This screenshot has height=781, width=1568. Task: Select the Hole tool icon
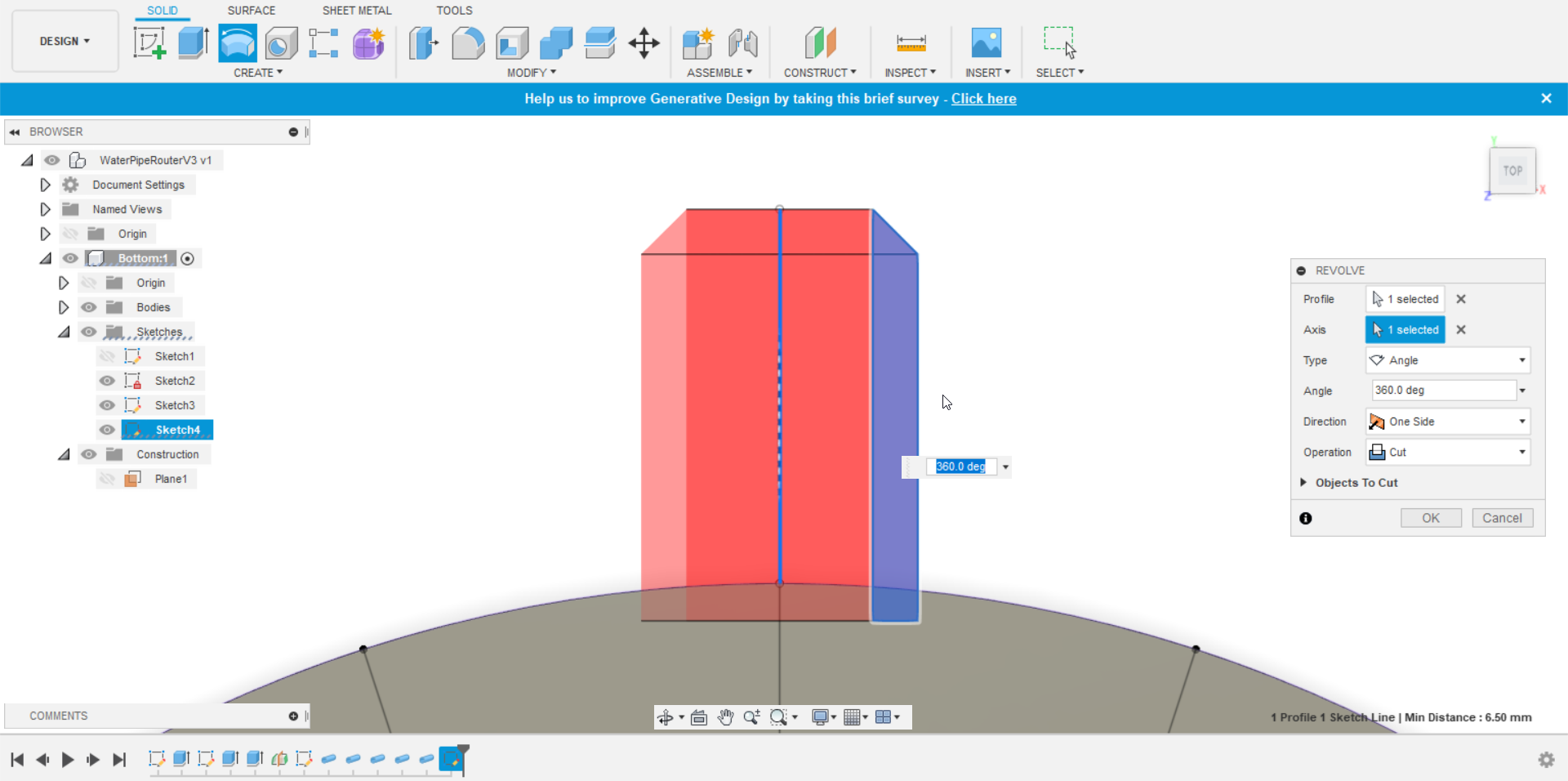[x=282, y=43]
